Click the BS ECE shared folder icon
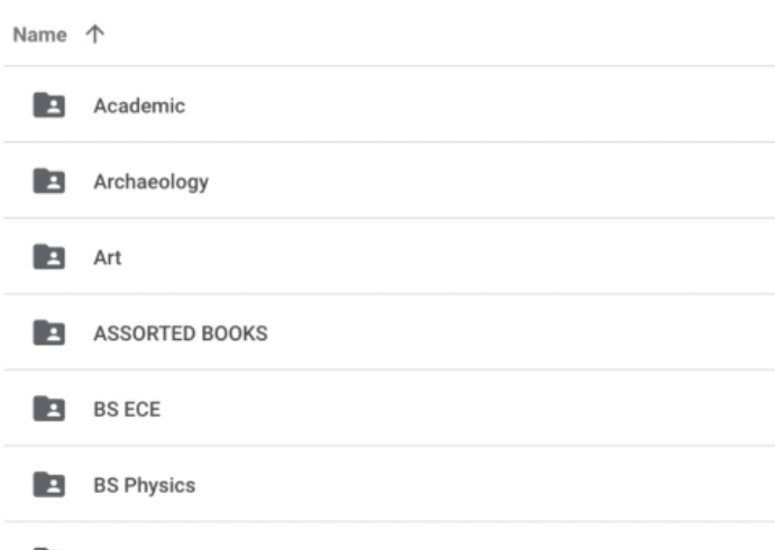The height and width of the screenshot is (550, 775). click(49, 409)
